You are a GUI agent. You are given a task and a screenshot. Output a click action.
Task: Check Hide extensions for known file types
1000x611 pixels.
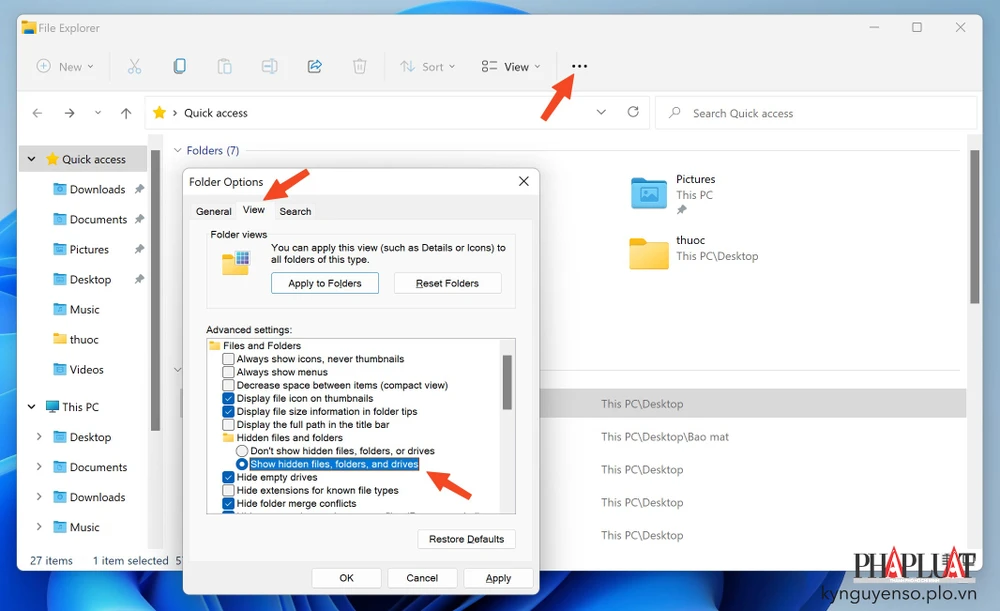[228, 491]
